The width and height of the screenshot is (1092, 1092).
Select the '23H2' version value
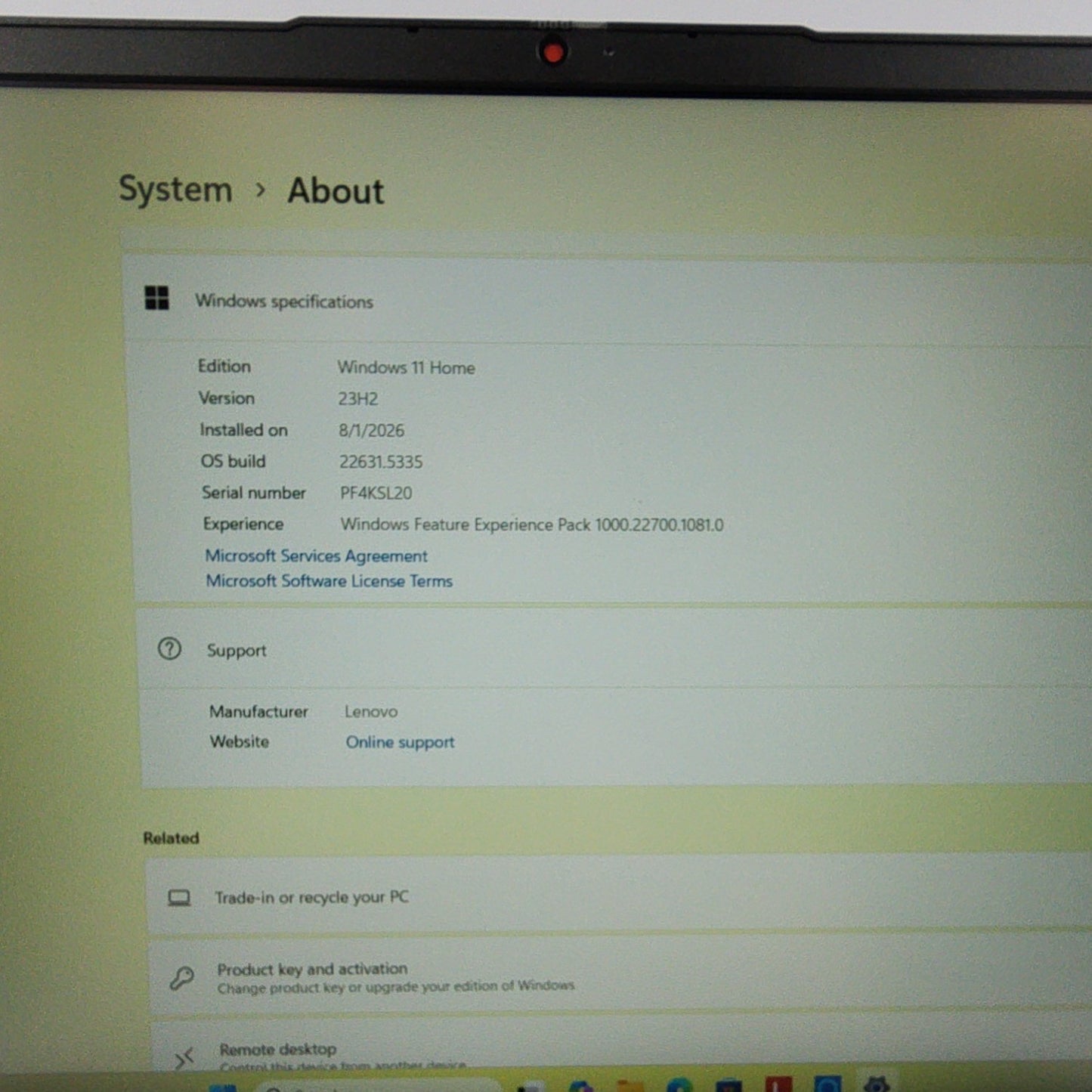357,398
